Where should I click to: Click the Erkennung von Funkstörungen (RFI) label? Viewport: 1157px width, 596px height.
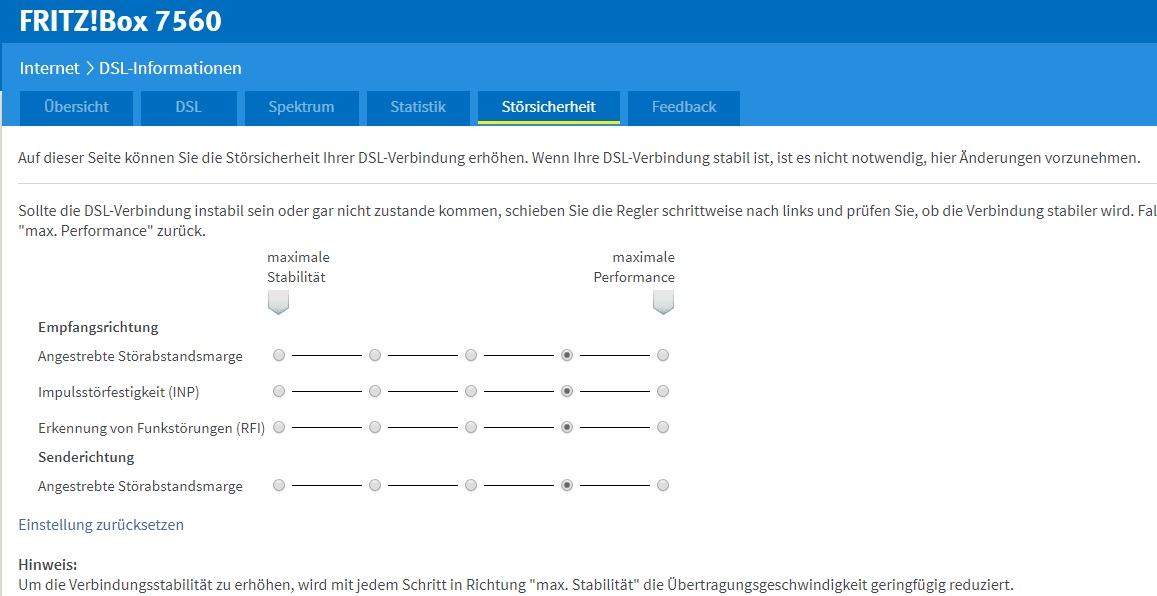tap(151, 428)
